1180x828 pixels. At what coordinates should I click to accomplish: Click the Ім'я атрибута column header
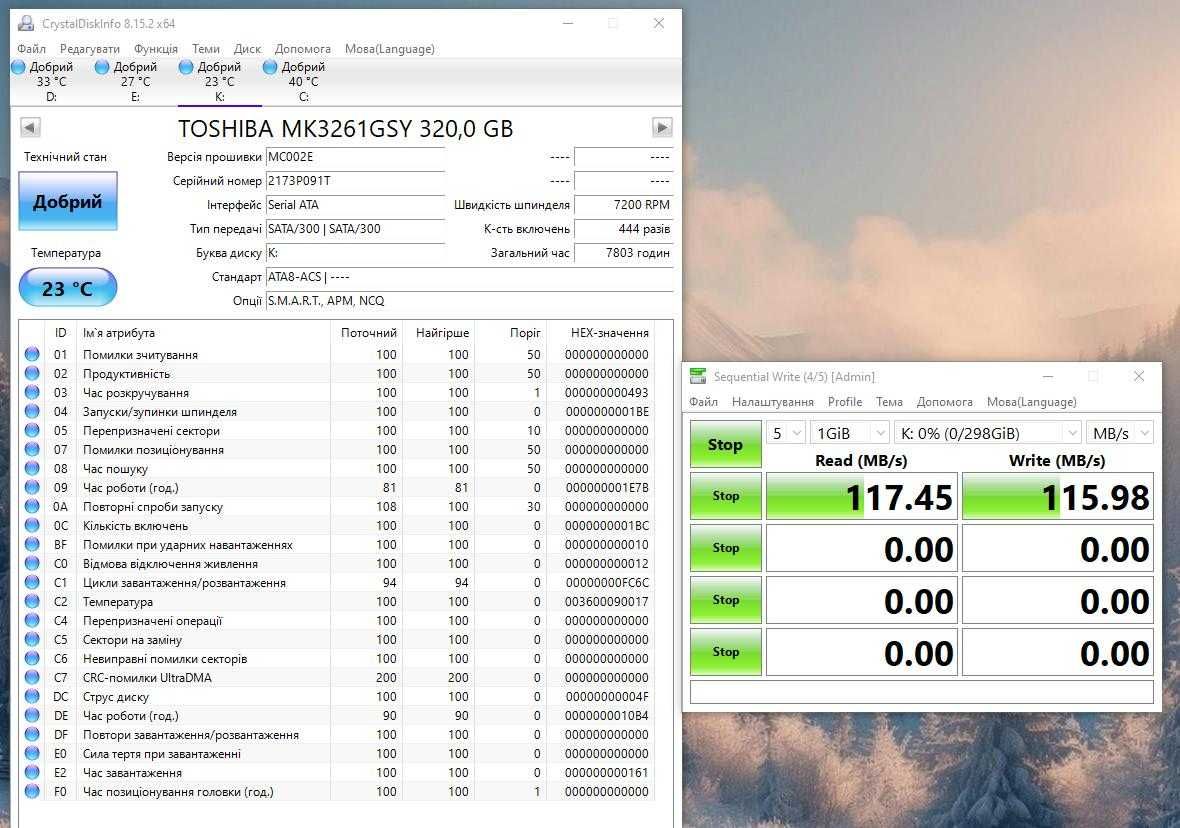204,333
